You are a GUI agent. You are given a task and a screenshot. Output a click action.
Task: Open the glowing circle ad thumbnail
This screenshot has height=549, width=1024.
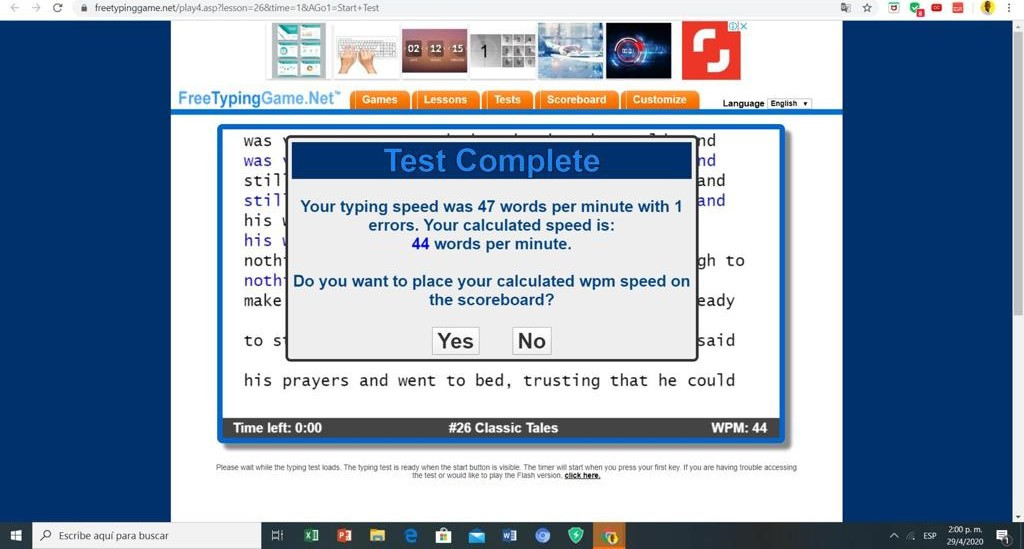(x=638, y=50)
